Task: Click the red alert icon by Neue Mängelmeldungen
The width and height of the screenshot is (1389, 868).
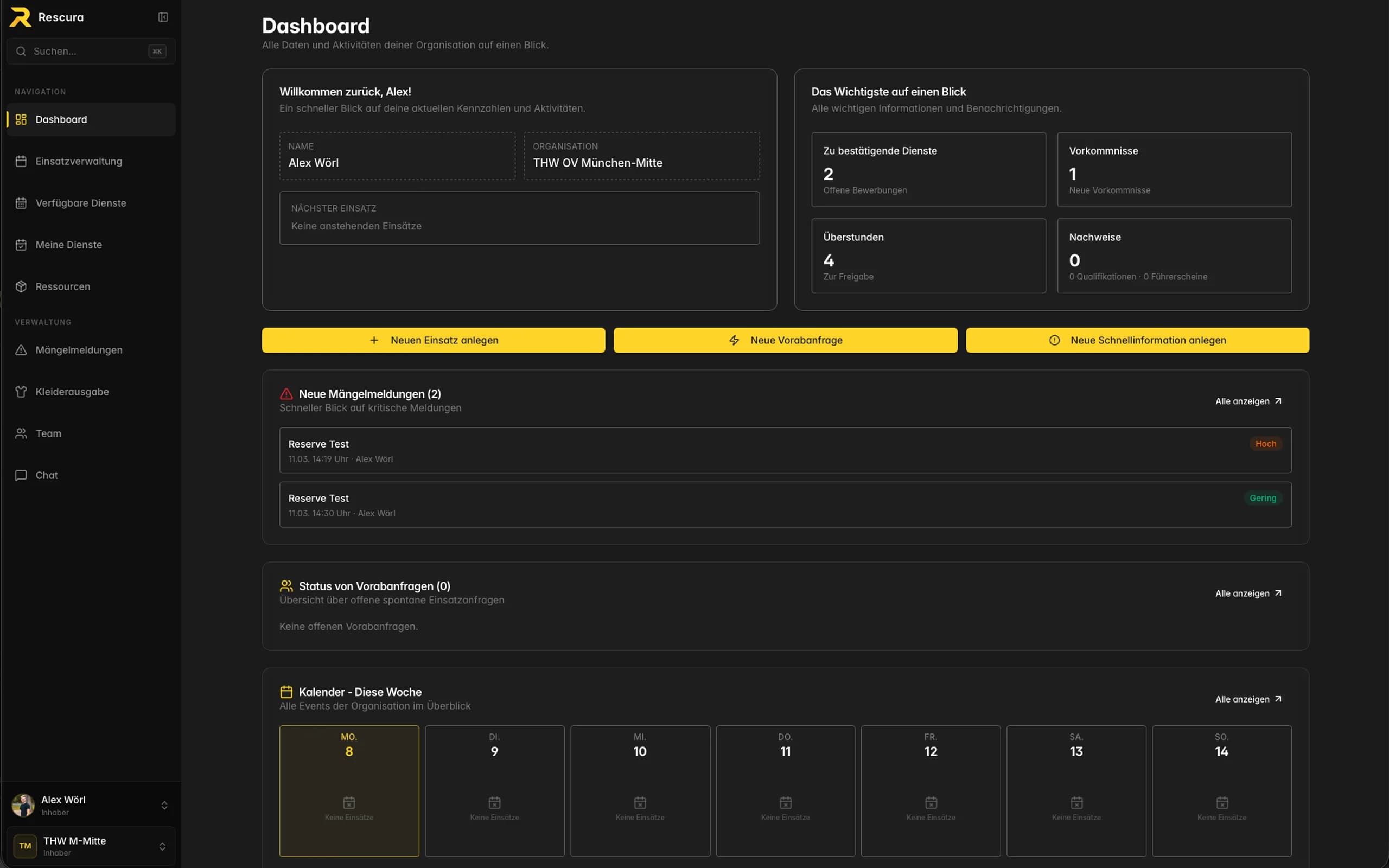Action: click(286, 394)
